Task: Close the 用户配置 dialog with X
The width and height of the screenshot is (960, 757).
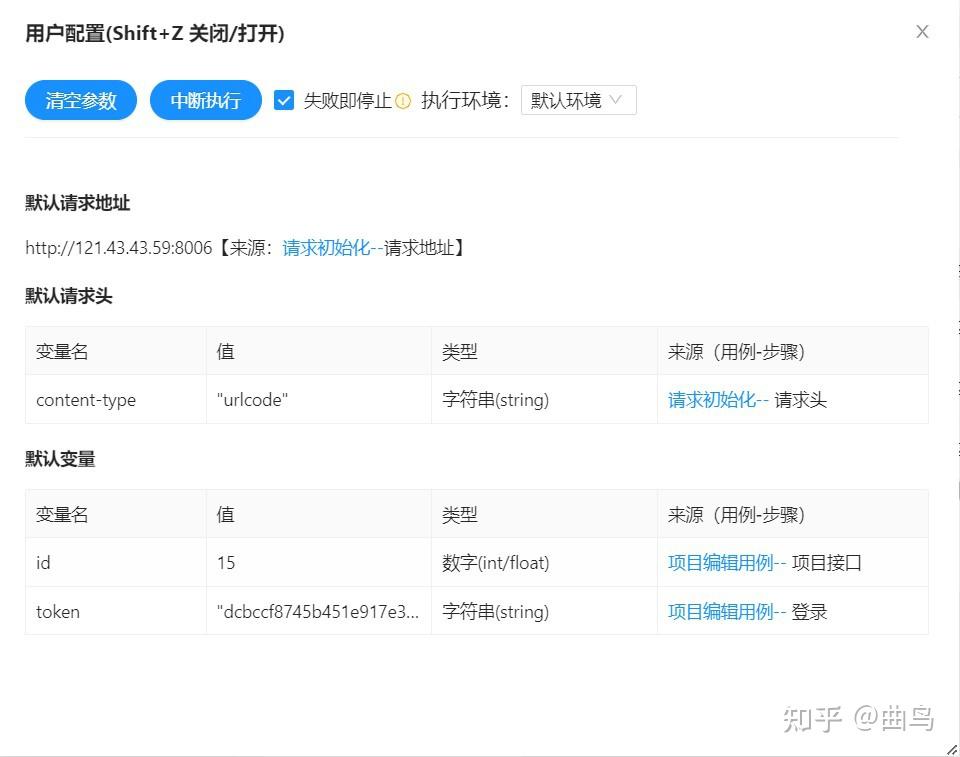Action: click(922, 32)
